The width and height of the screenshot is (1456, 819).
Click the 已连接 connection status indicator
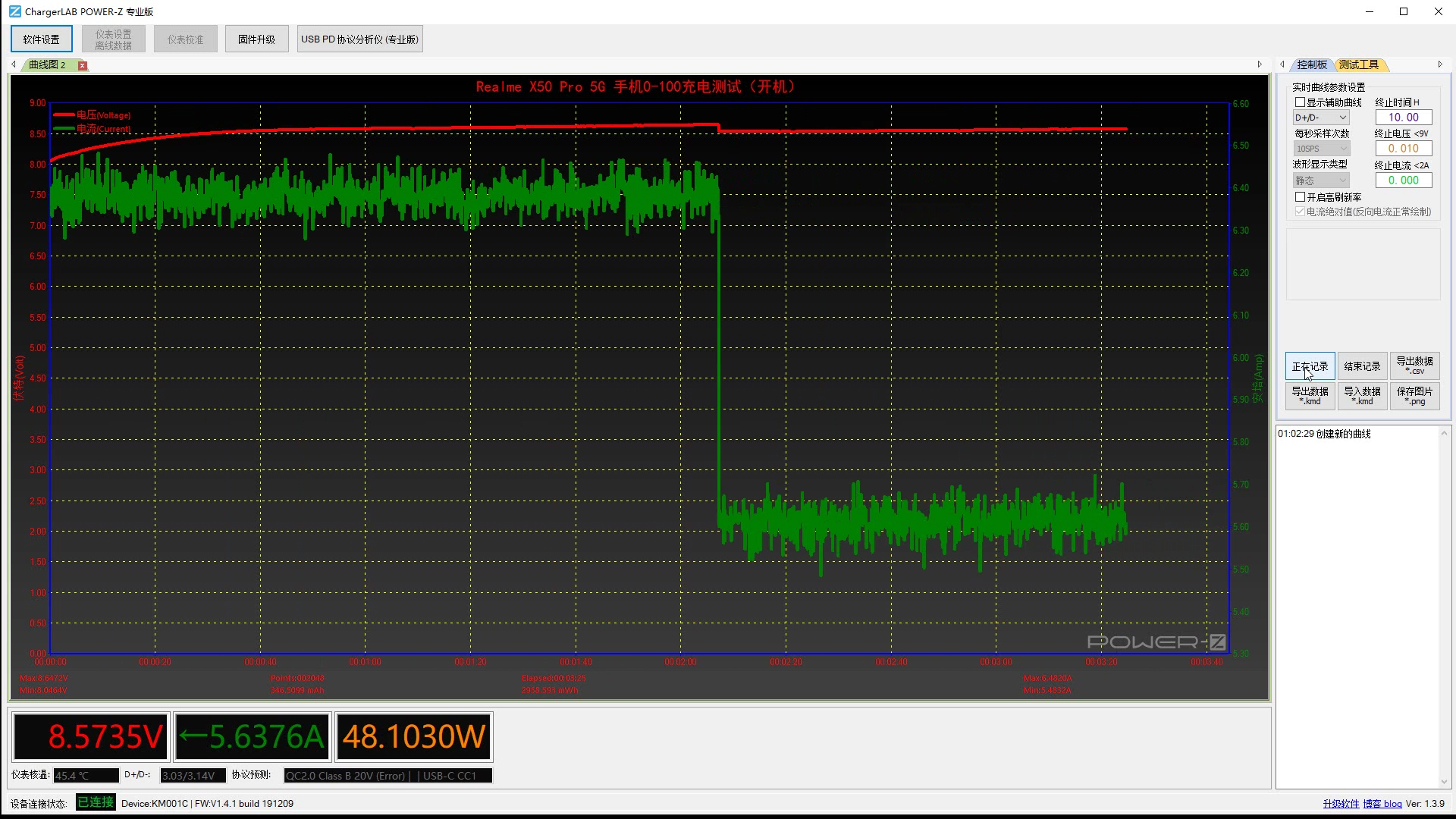pyautogui.click(x=96, y=802)
